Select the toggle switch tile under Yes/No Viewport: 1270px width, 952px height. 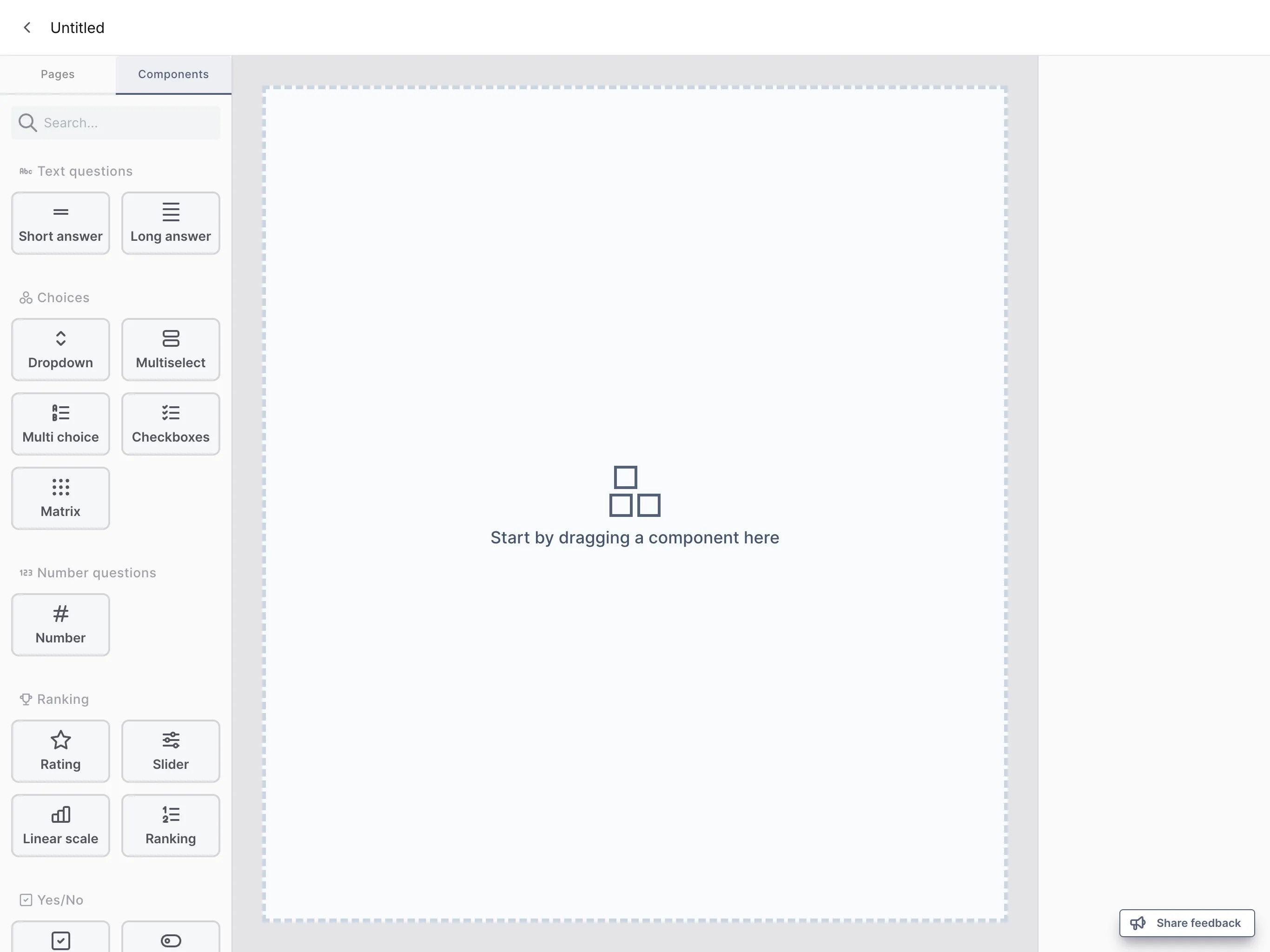pos(171,937)
